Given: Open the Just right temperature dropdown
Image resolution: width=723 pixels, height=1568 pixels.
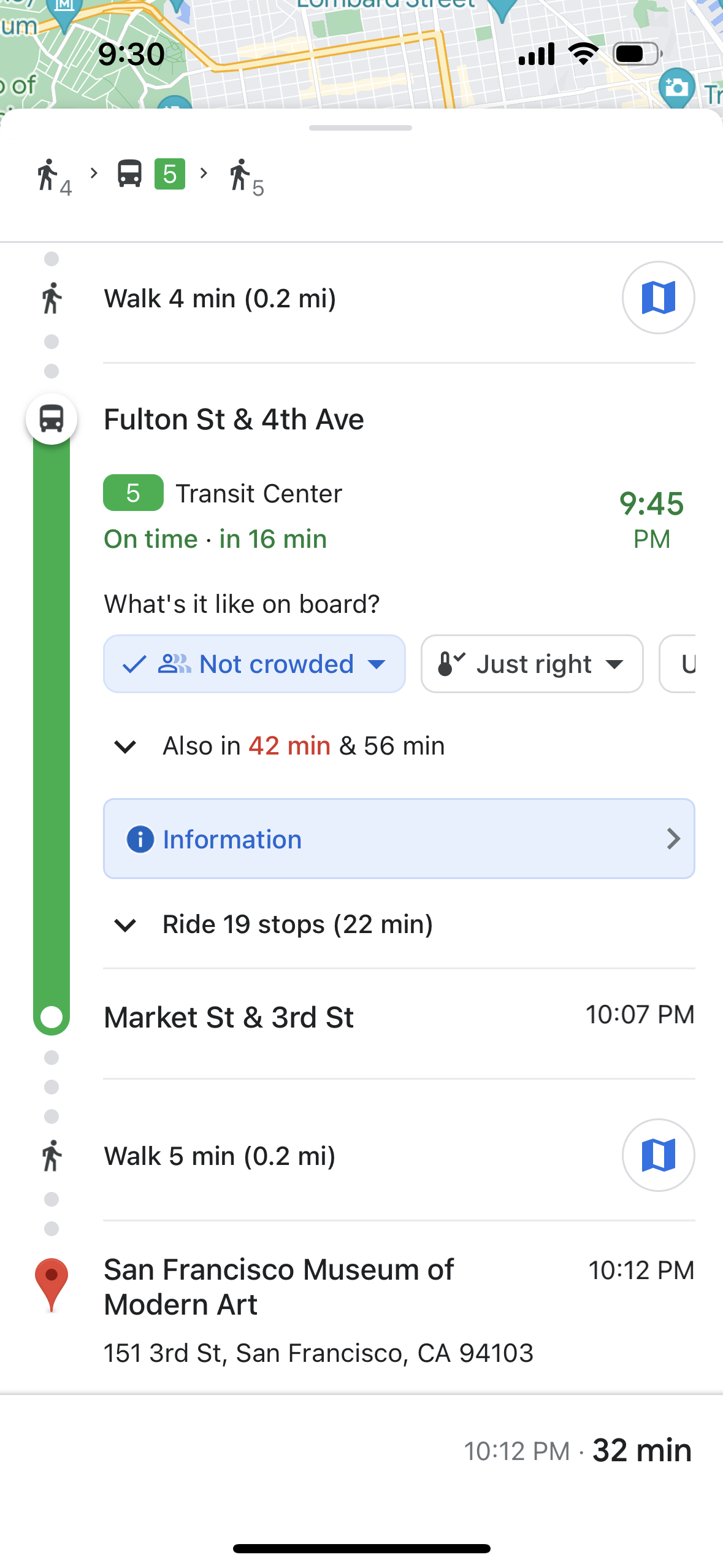Looking at the screenshot, I should point(532,664).
